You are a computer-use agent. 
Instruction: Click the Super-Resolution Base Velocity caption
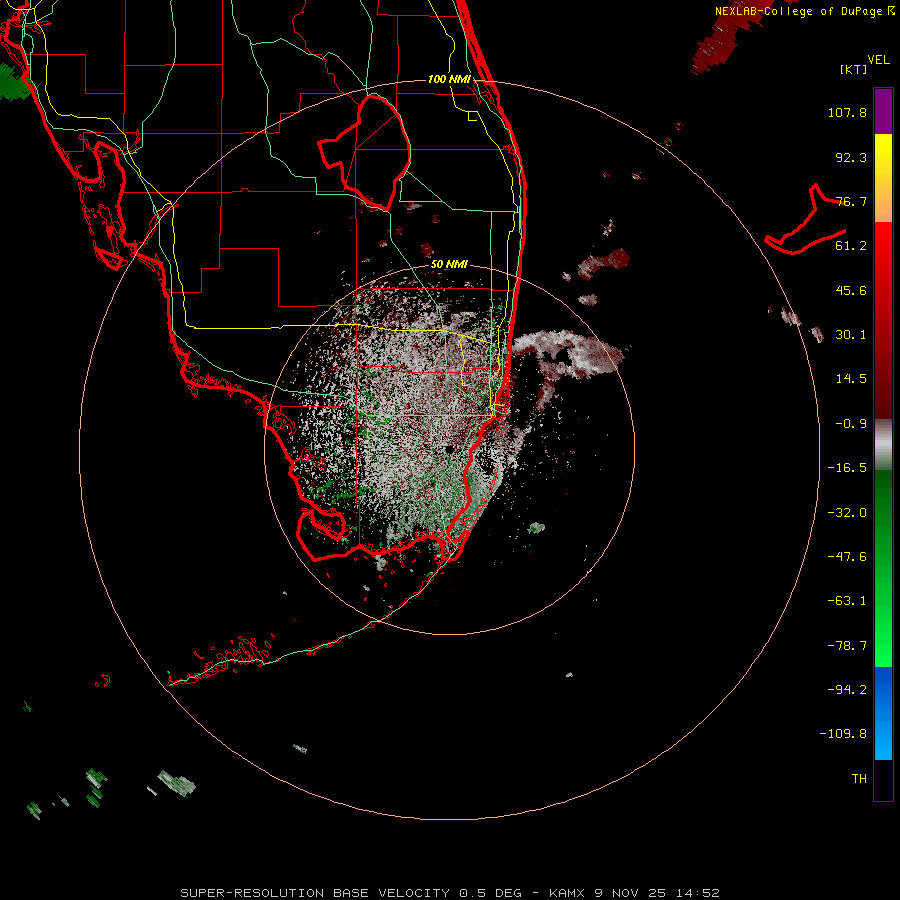pos(449,893)
